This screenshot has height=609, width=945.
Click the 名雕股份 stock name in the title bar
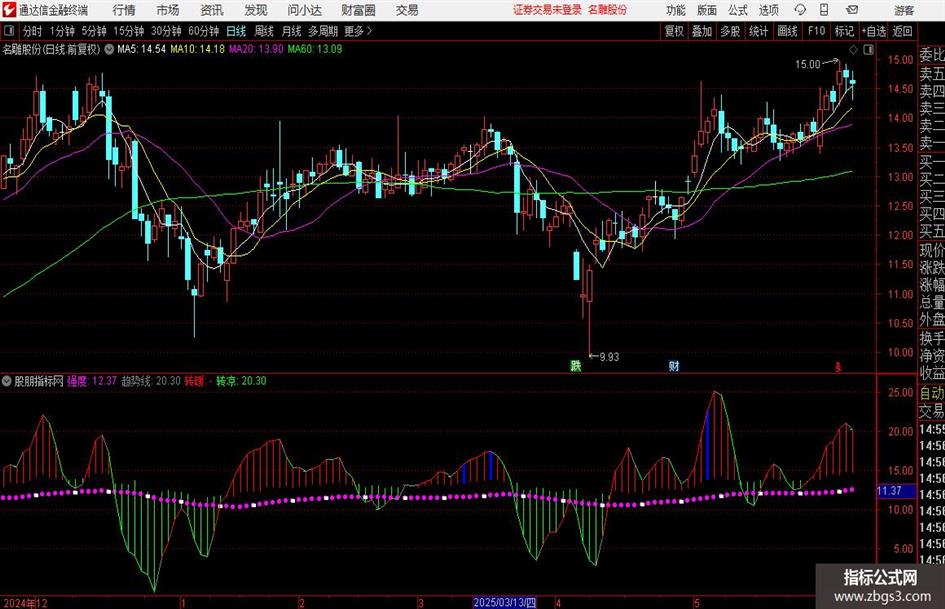tap(608, 10)
